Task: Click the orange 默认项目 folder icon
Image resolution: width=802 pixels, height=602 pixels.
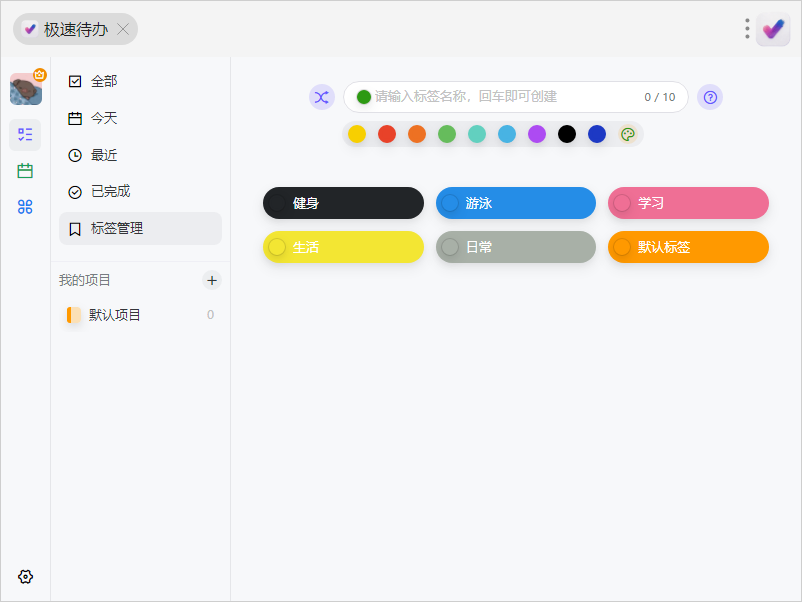Action: pyautogui.click(x=74, y=315)
